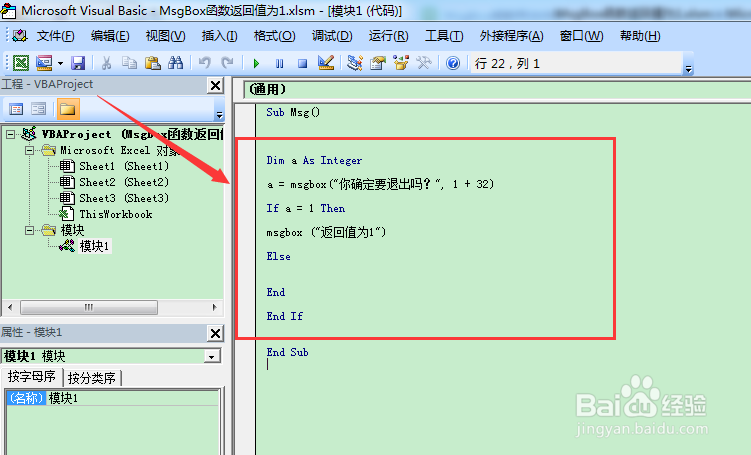Screen dimensions: 751x455
Task: Click the Undo arrow icon
Action: (x=205, y=63)
